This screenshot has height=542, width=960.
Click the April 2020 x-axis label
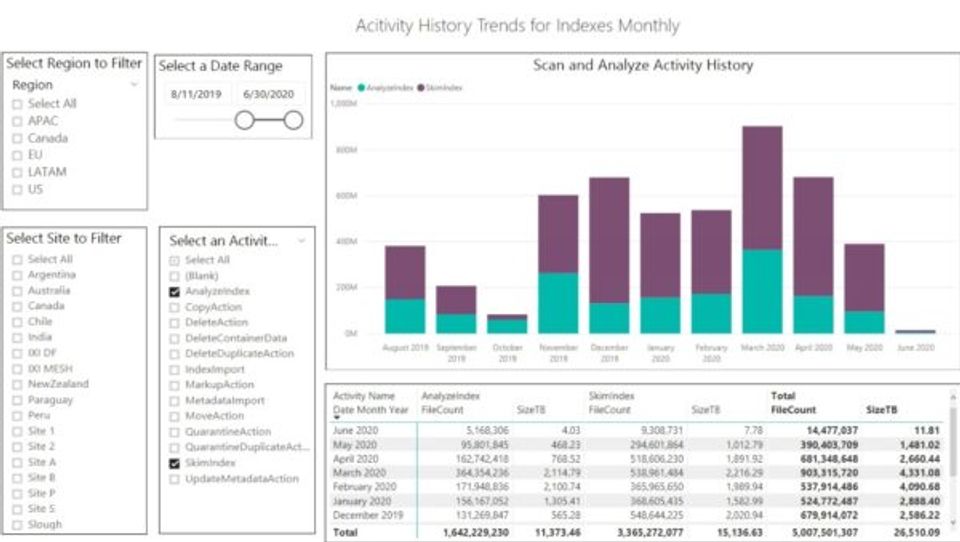click(x=813, y=347)
